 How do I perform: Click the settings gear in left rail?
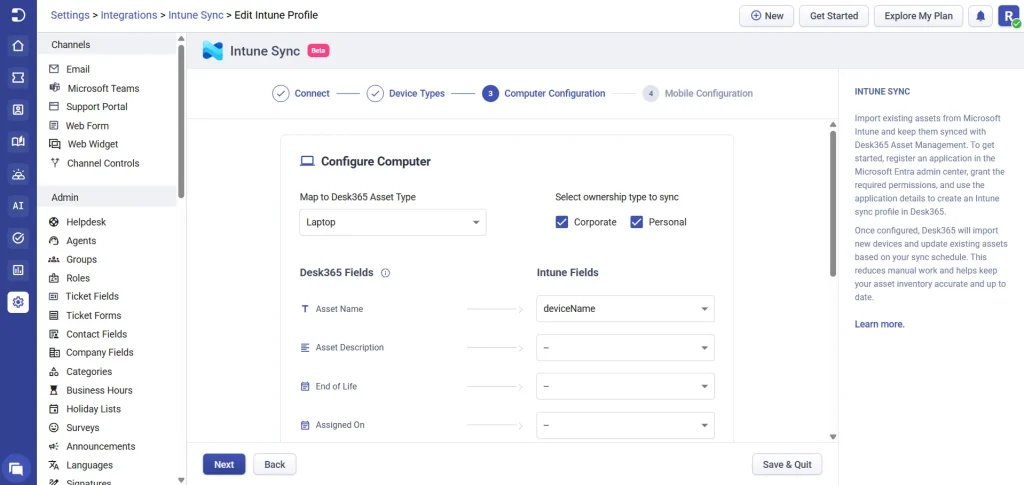(18, 302)
